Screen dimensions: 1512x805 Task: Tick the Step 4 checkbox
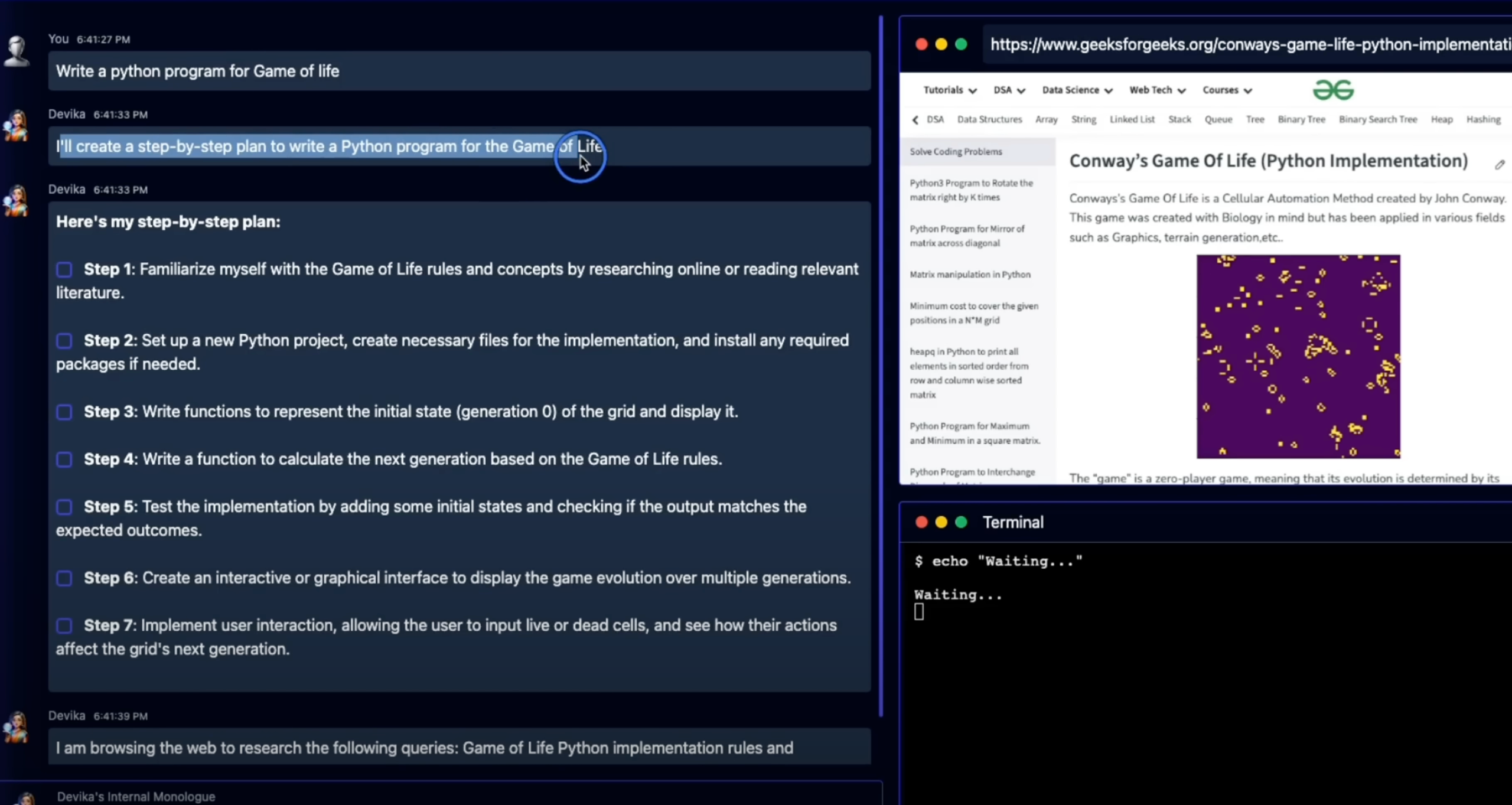pyautogui.click(x=64, y=459)
